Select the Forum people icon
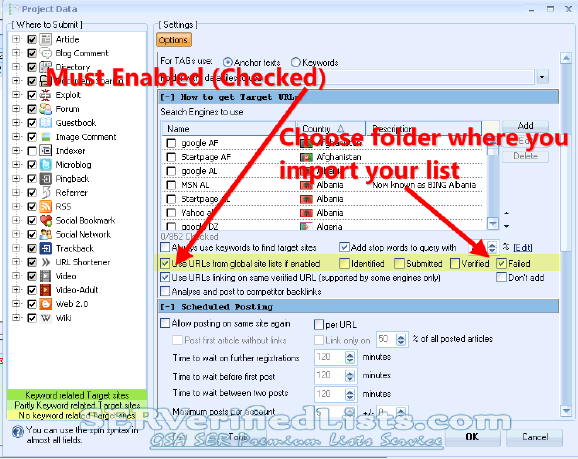 click(x=45, y=109)
